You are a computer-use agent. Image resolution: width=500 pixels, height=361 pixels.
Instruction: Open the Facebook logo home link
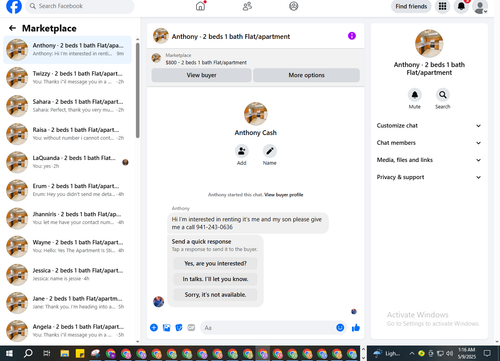point(14,6)
